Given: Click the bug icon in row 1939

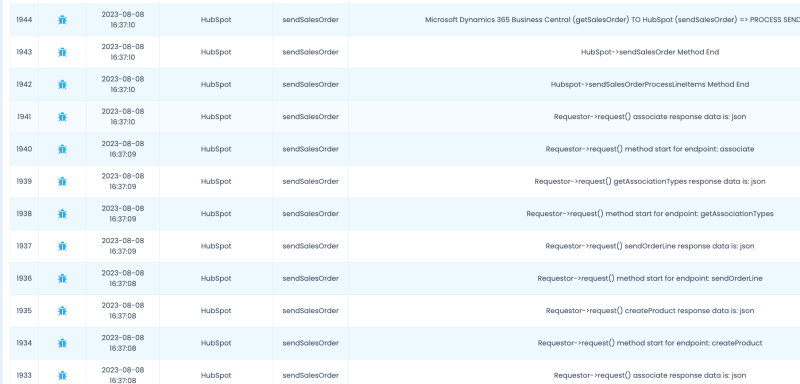Looking at the screenshot, I should [62, 182].
